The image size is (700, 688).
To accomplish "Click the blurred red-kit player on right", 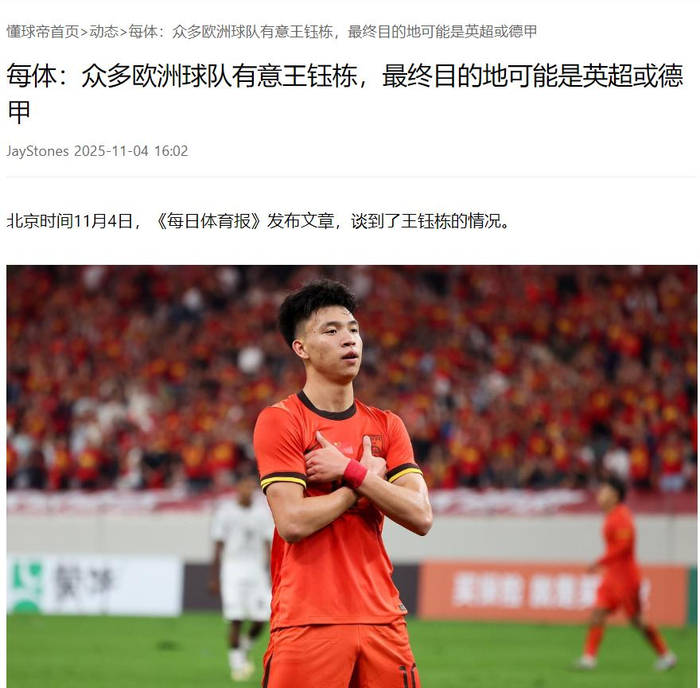I will tap(624, 575).
